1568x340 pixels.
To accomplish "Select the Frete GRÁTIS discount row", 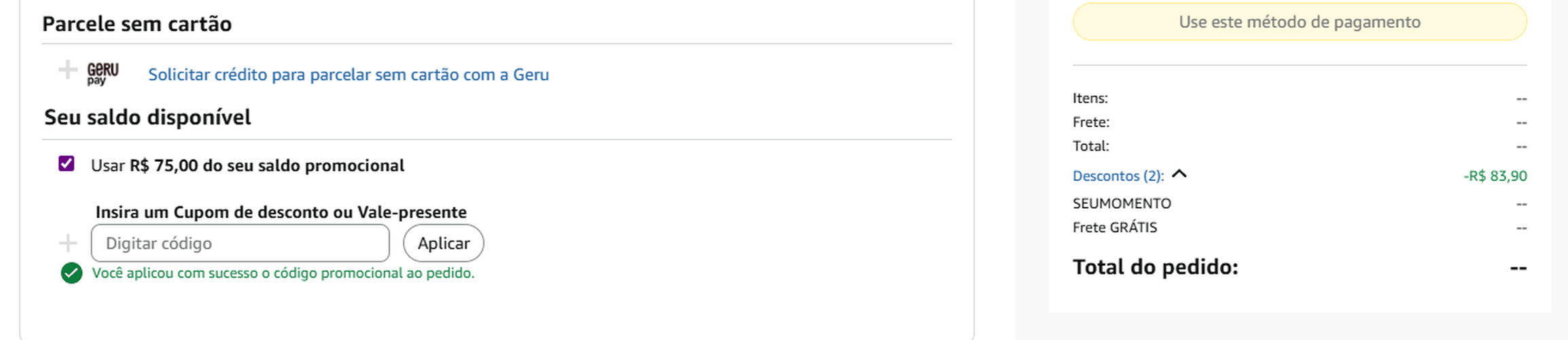I will 1300,227.
